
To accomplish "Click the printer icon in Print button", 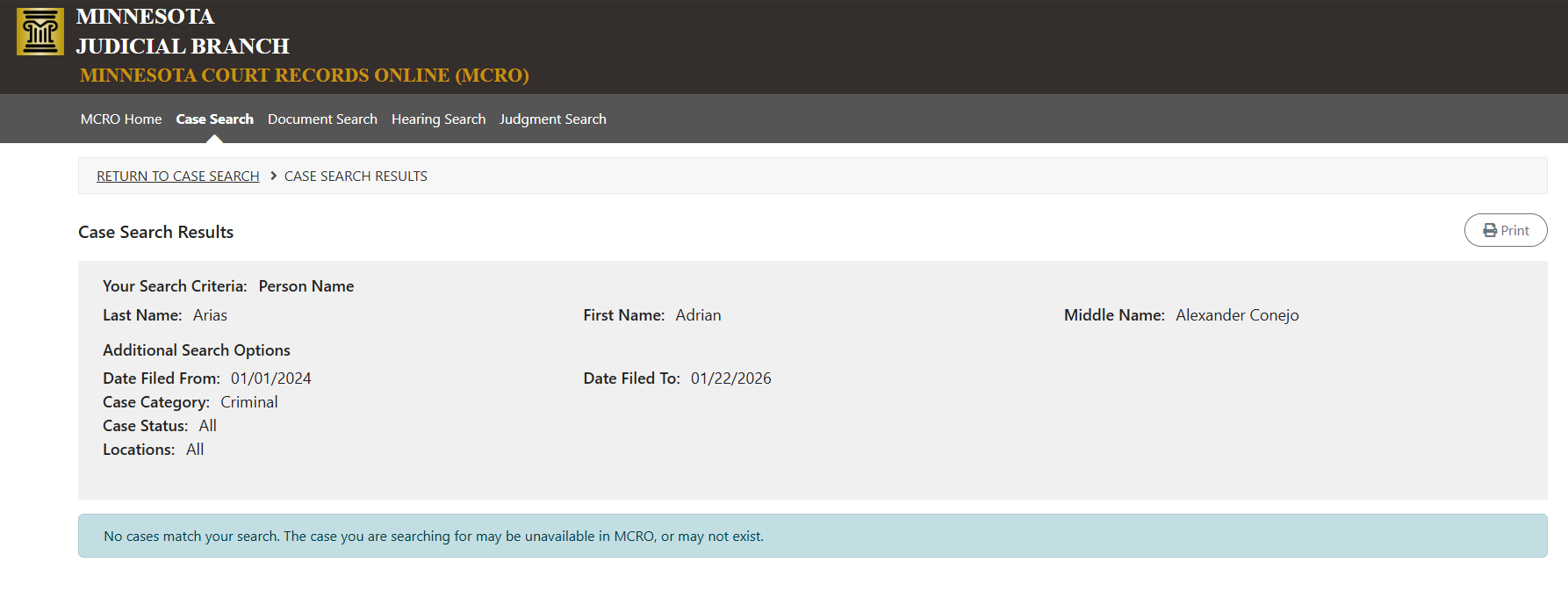I will tap(1490, 230).
